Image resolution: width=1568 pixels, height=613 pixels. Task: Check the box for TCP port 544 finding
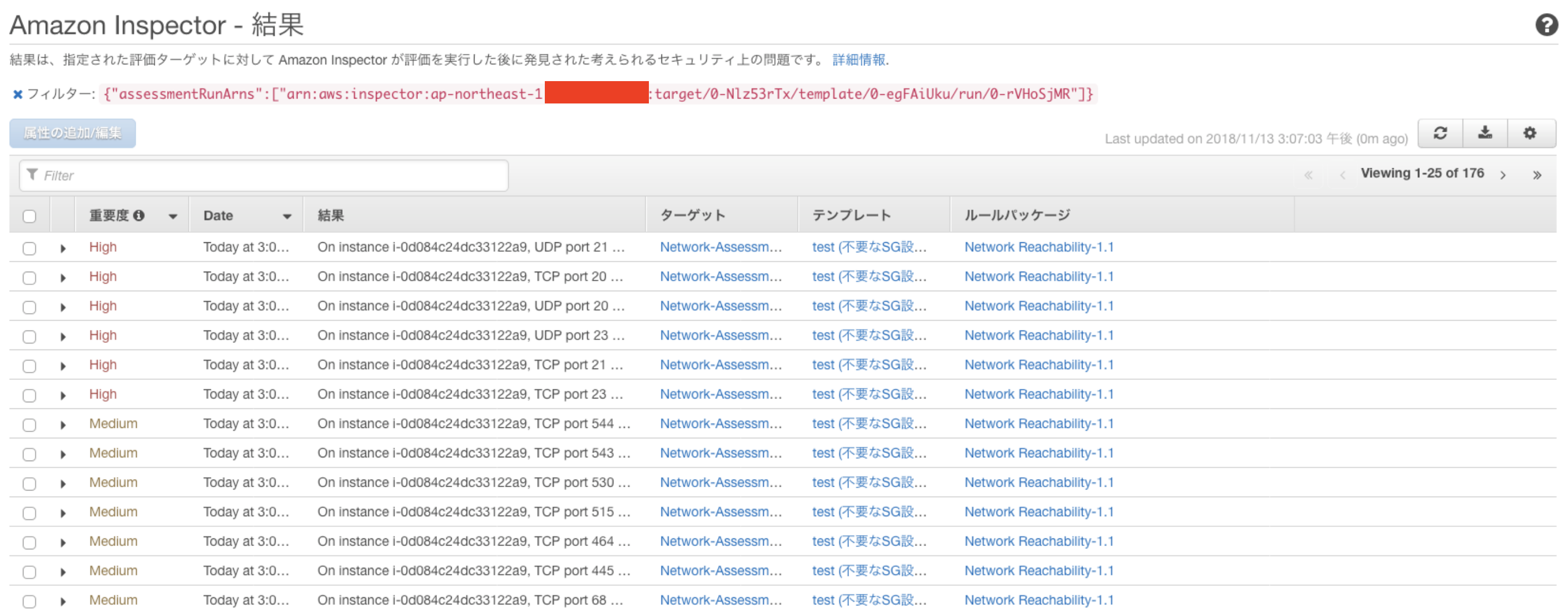(29, 425)
